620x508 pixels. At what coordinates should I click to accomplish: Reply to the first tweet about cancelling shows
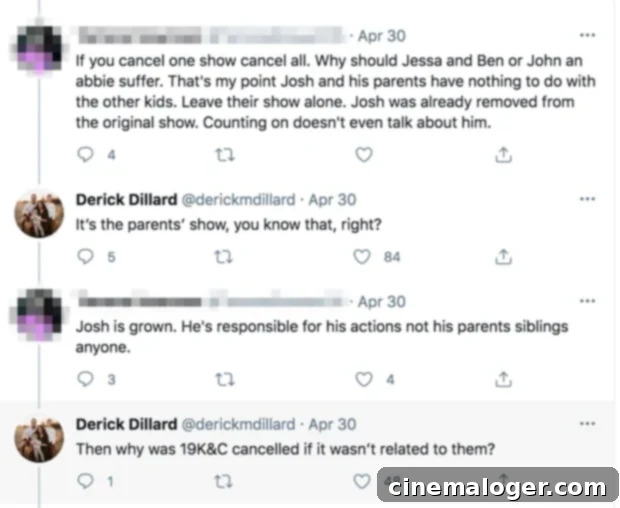(86, 154)
